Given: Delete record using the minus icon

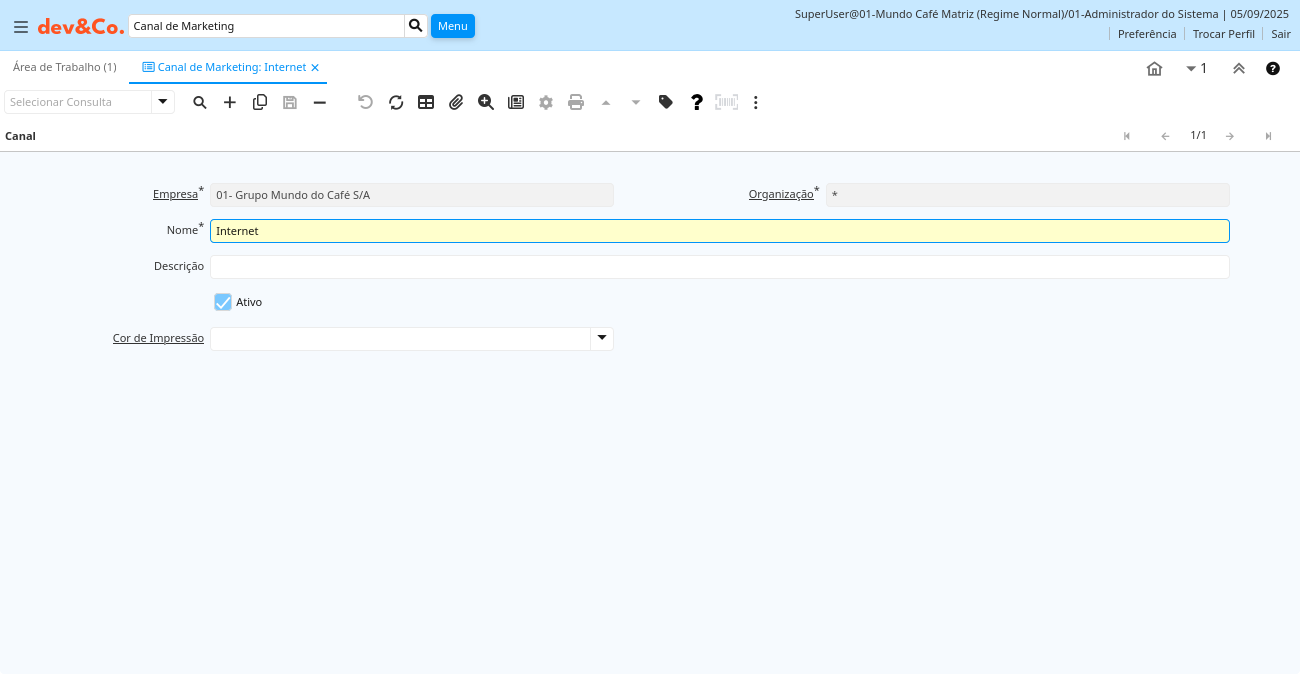Looking at the screenshot, I should 320,102.
